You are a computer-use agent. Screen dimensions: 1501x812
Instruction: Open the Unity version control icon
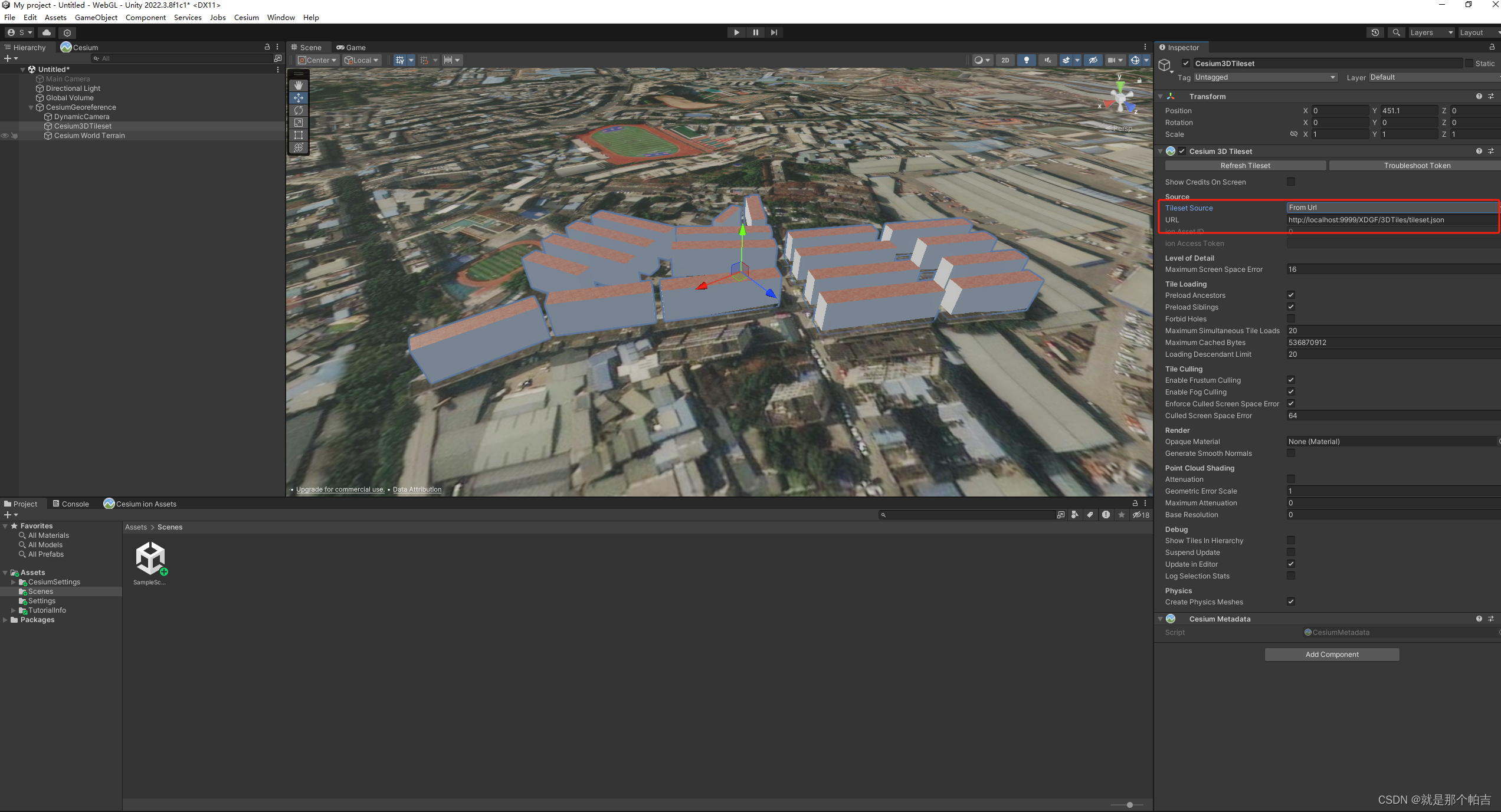pyautogui.click(x=67, y=32)
